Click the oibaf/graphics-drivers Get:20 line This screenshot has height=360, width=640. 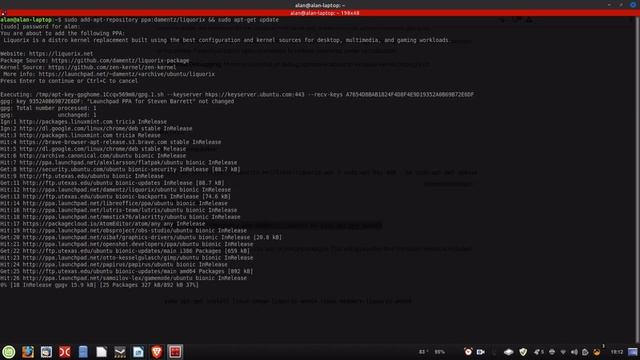[x=141, y=237]
